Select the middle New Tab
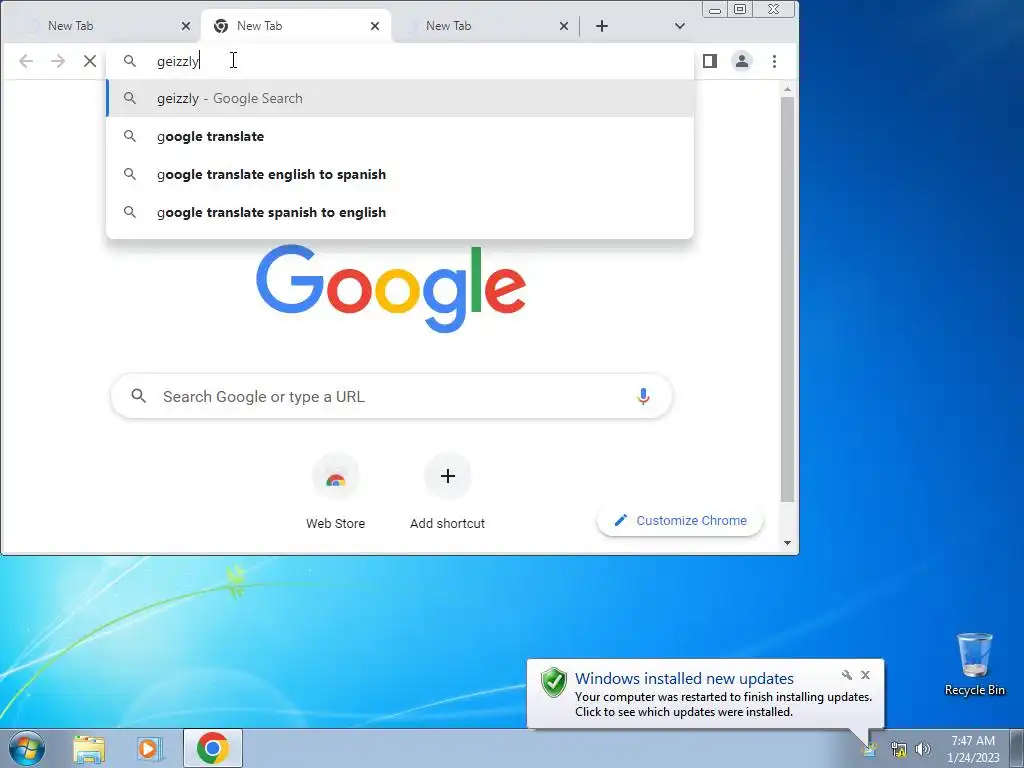This screenshot has width=1024, height=768. click(x=295, y=26)
